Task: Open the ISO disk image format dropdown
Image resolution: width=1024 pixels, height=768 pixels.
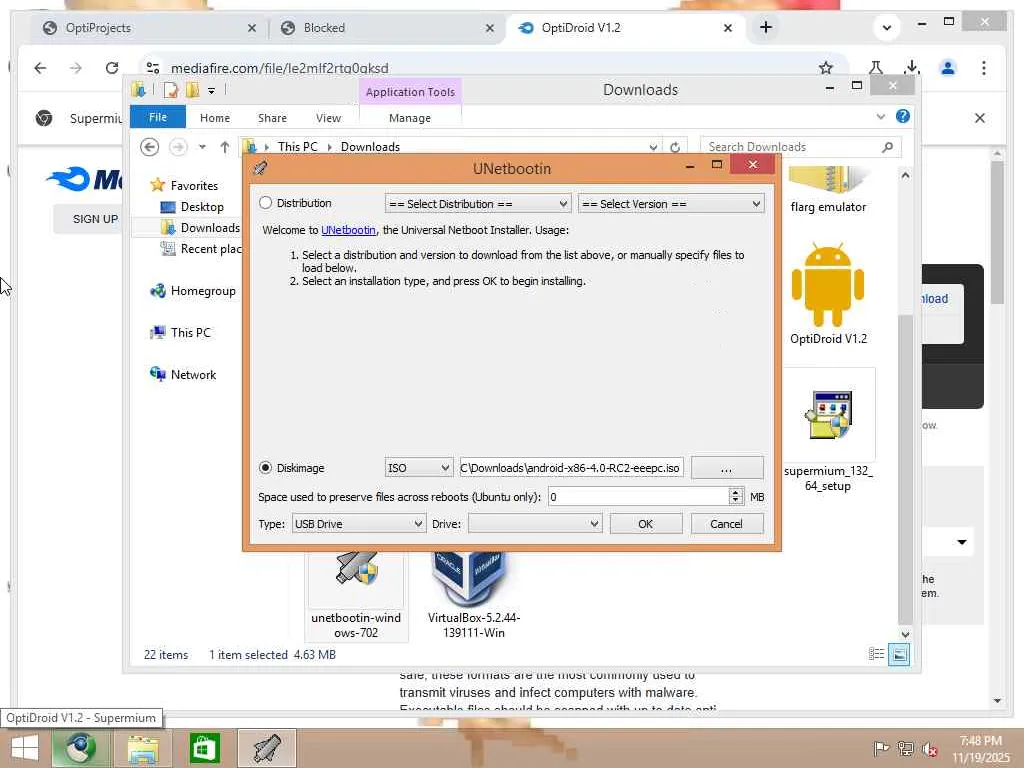Action: coord(418,468)
